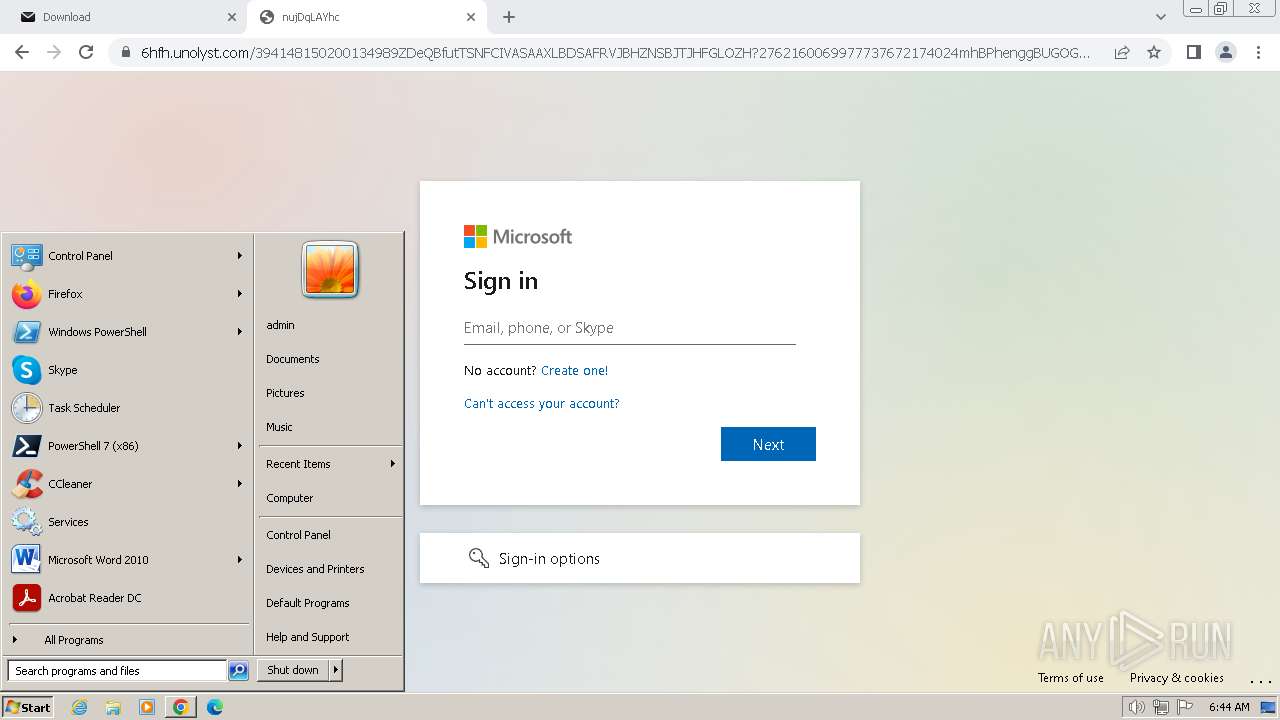The image size is (1280, 720).
Task: Click the Start button
Action: (x=28, y=707)
